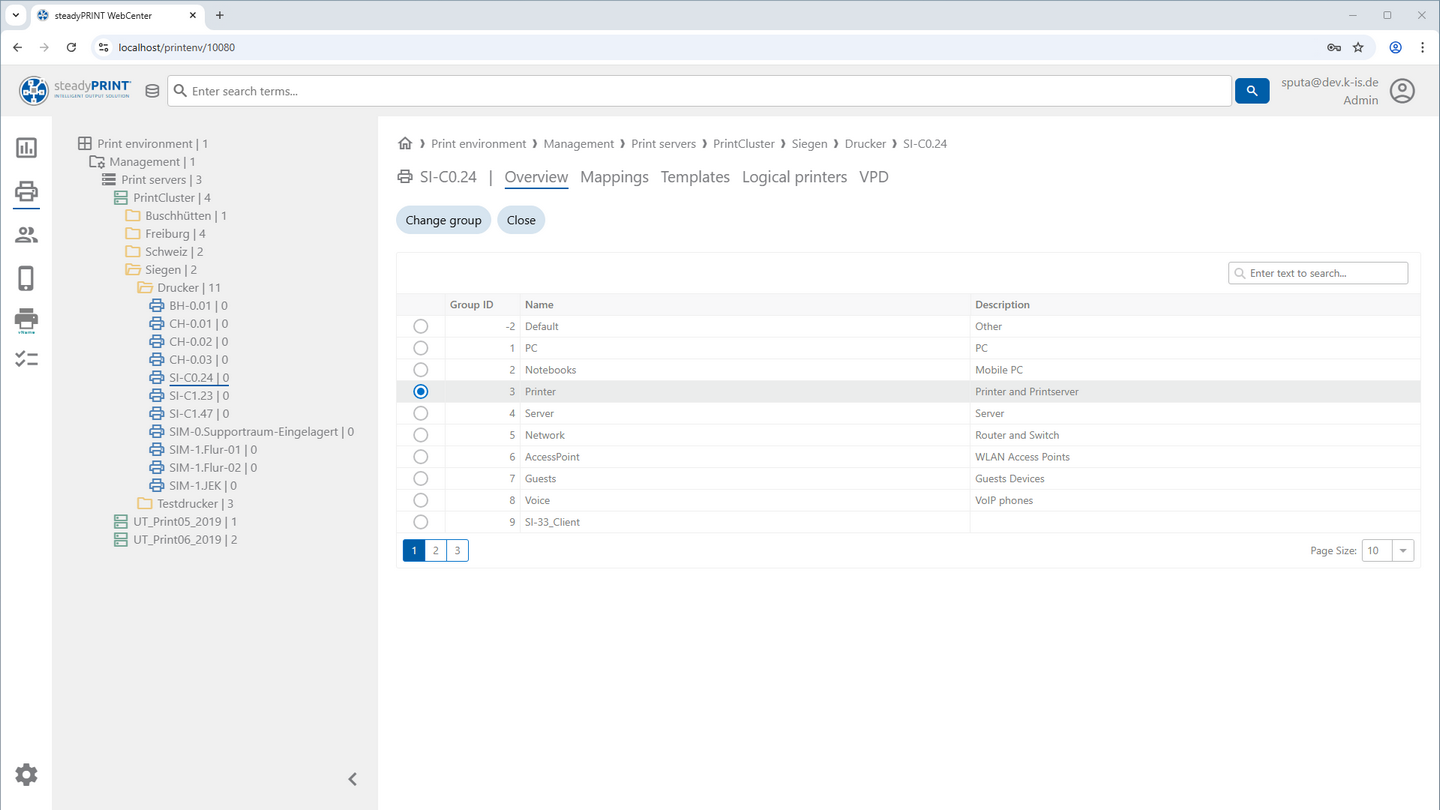Click printer icon of BH-0.01
This screenshot has height=810, width=1440.
(x=157, y=306)
